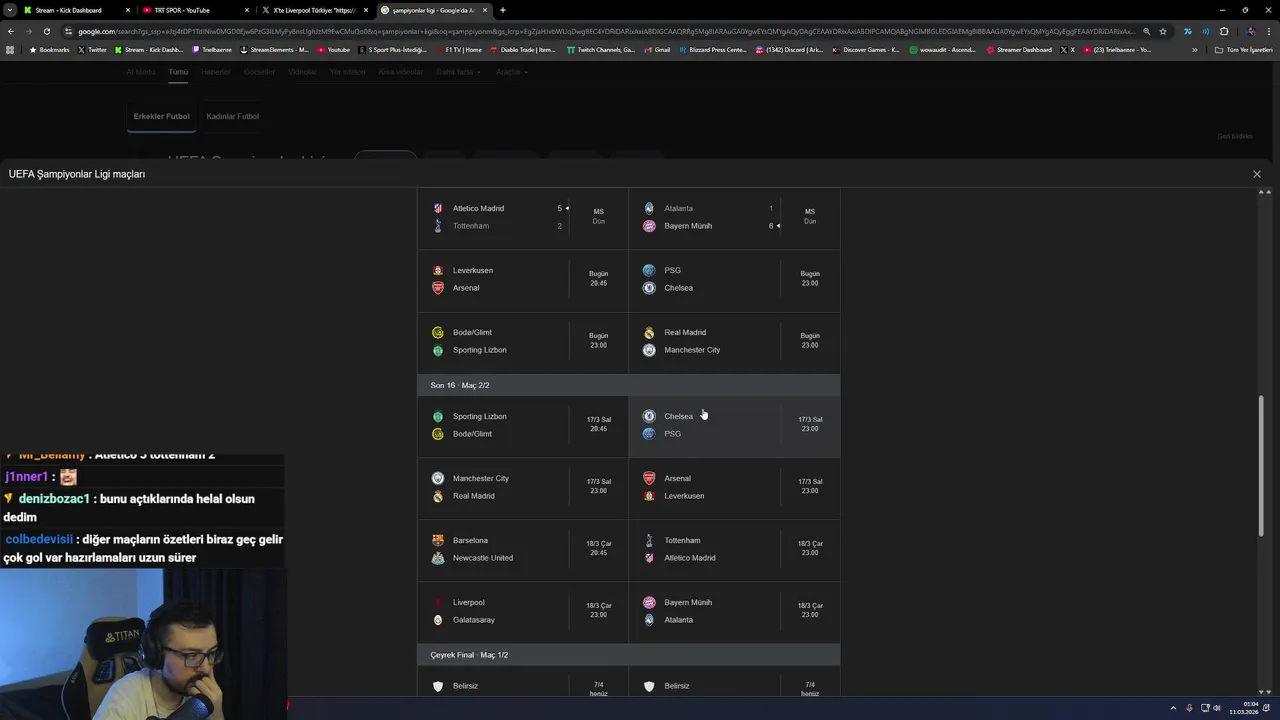The width and height of the screenshot is (1280, 720).
Task: Bookmark this page with star icon
Action: click(1163, 31)
